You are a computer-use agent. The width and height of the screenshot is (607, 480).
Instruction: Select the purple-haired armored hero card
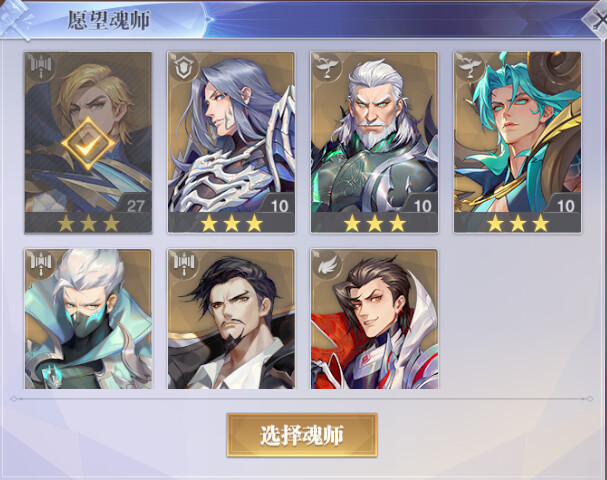pos(231,142)
